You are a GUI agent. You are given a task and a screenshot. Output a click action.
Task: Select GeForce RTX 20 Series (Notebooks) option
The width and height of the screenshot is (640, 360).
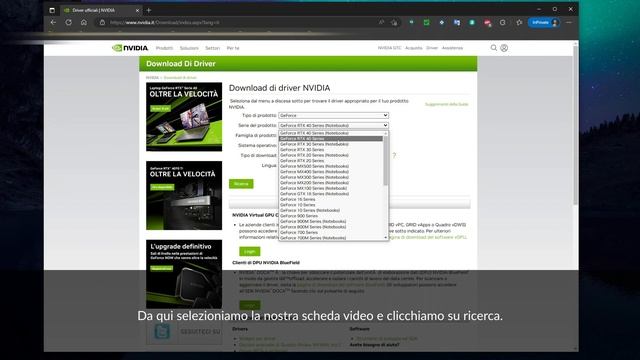click(331, 155)
